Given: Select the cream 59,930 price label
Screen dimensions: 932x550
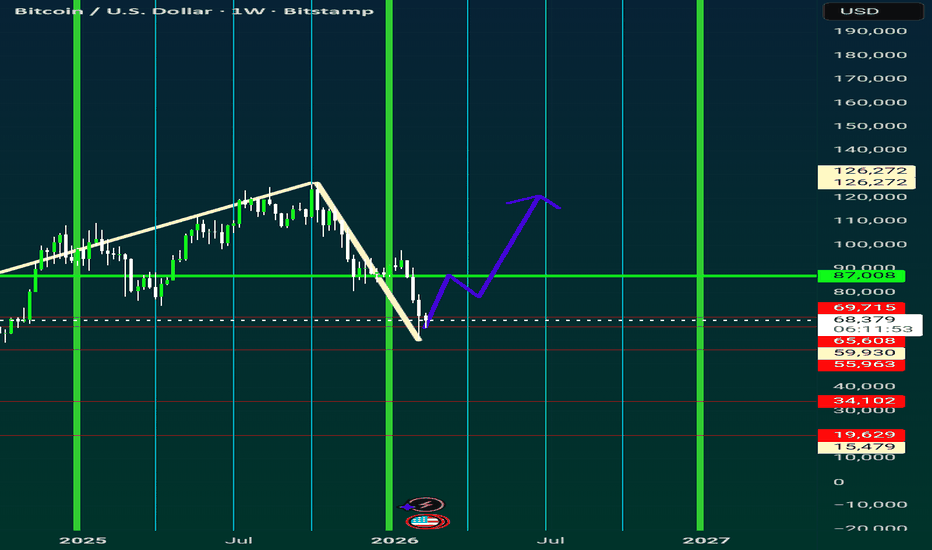Looking at the screenshot, I should (x=861, y=353).
